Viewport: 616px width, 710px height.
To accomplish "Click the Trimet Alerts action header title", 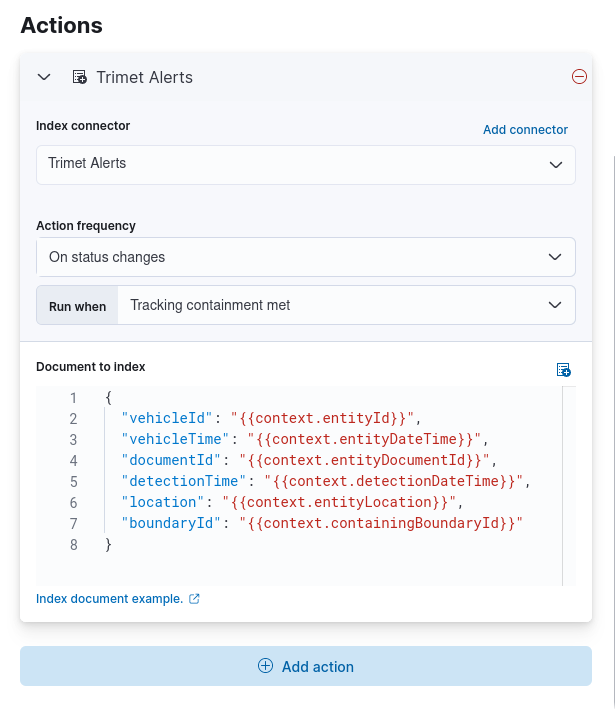I will tap(145, 77).
